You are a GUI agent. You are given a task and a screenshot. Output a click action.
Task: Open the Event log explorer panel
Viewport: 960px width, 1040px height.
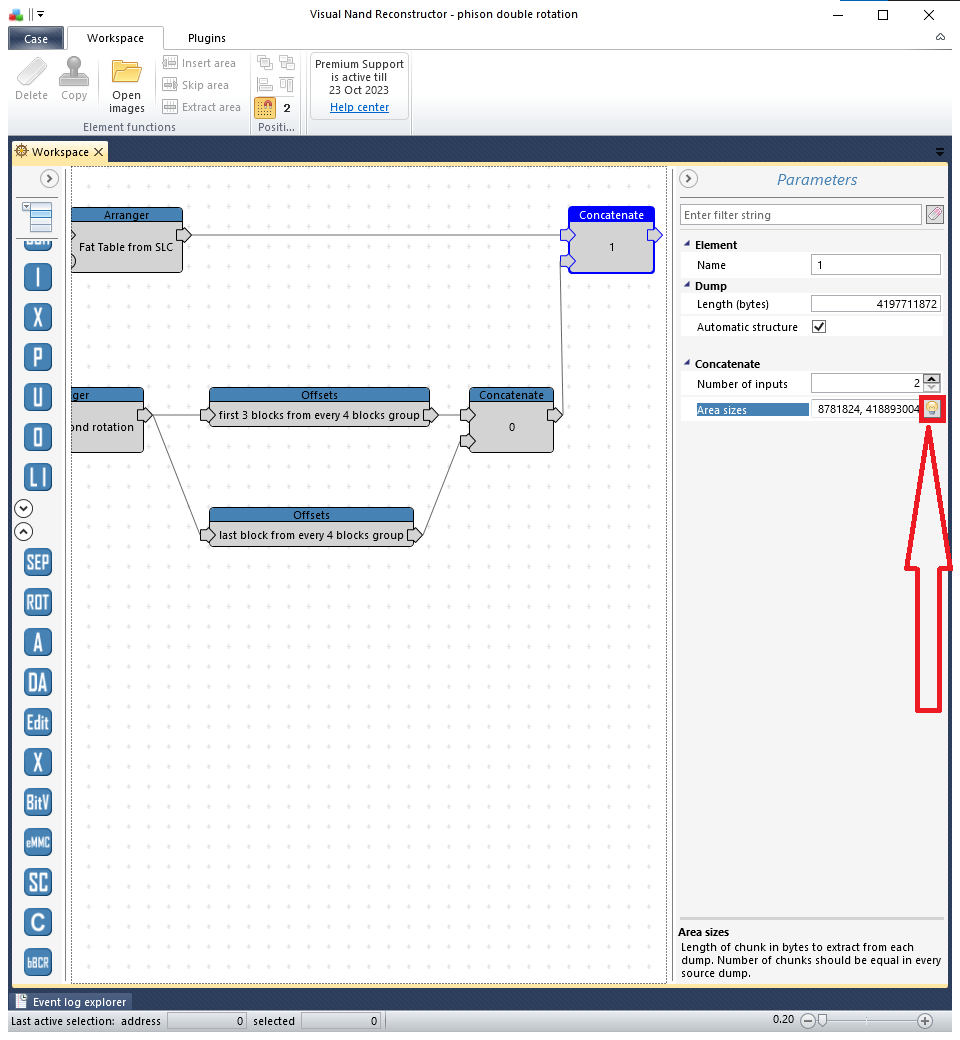click(72, 1002)
